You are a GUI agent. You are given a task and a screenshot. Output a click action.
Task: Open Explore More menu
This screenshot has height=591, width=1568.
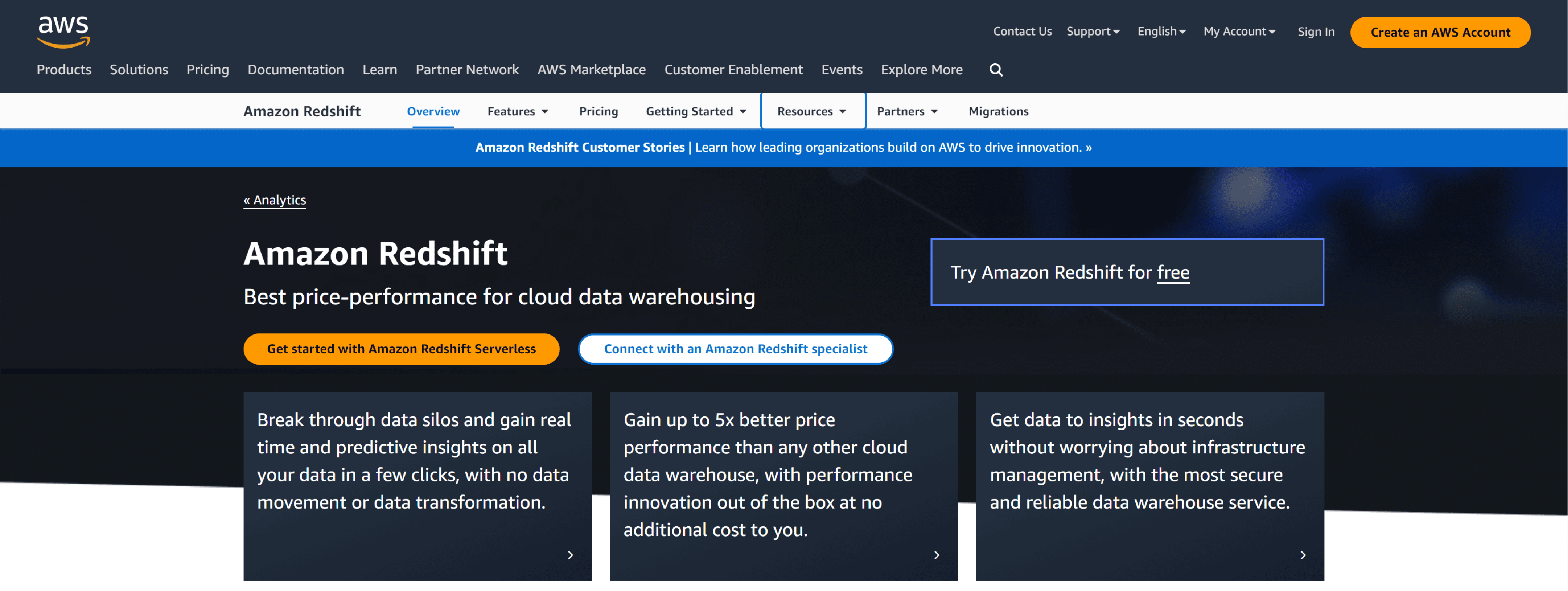pyautogui.click(x=921, y=70)
